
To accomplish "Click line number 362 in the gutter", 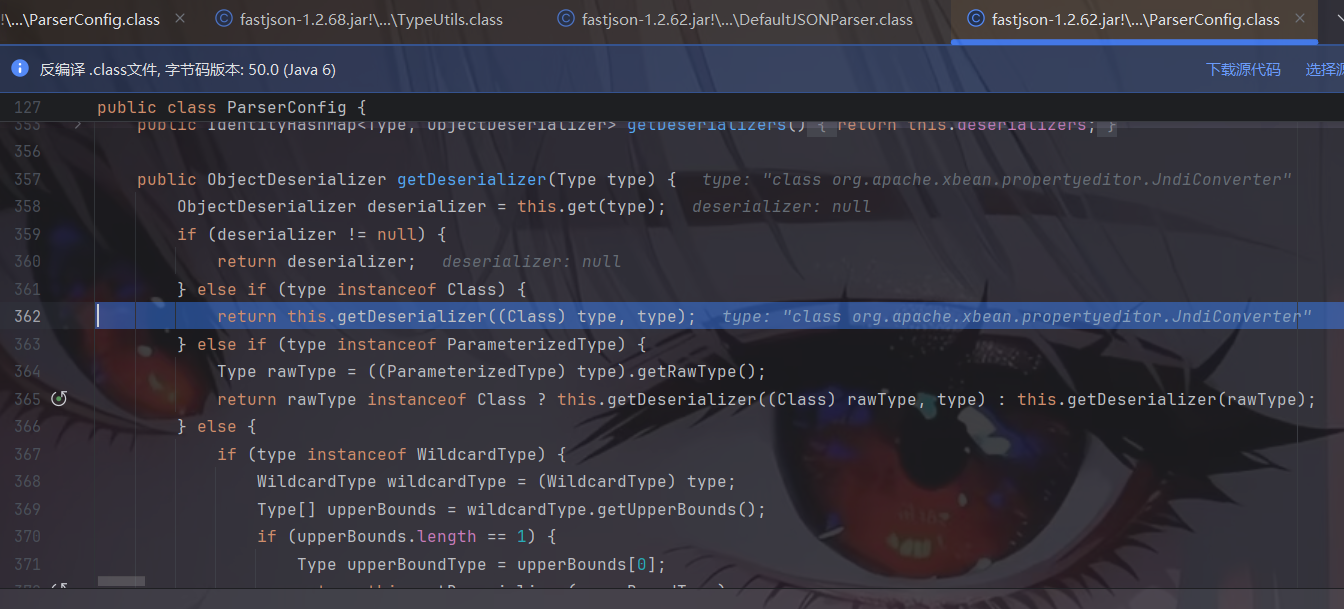I will 27,316.
